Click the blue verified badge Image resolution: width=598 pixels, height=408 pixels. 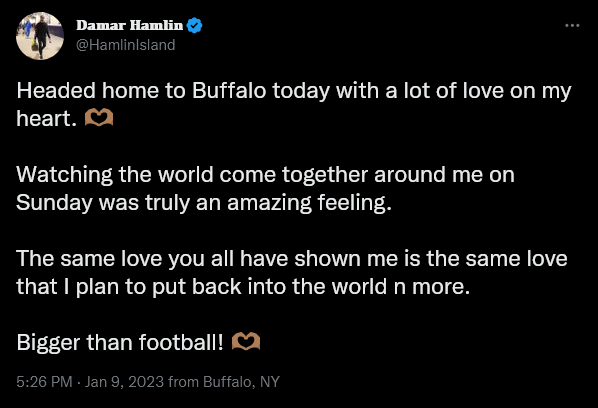(x=195, y=26)
